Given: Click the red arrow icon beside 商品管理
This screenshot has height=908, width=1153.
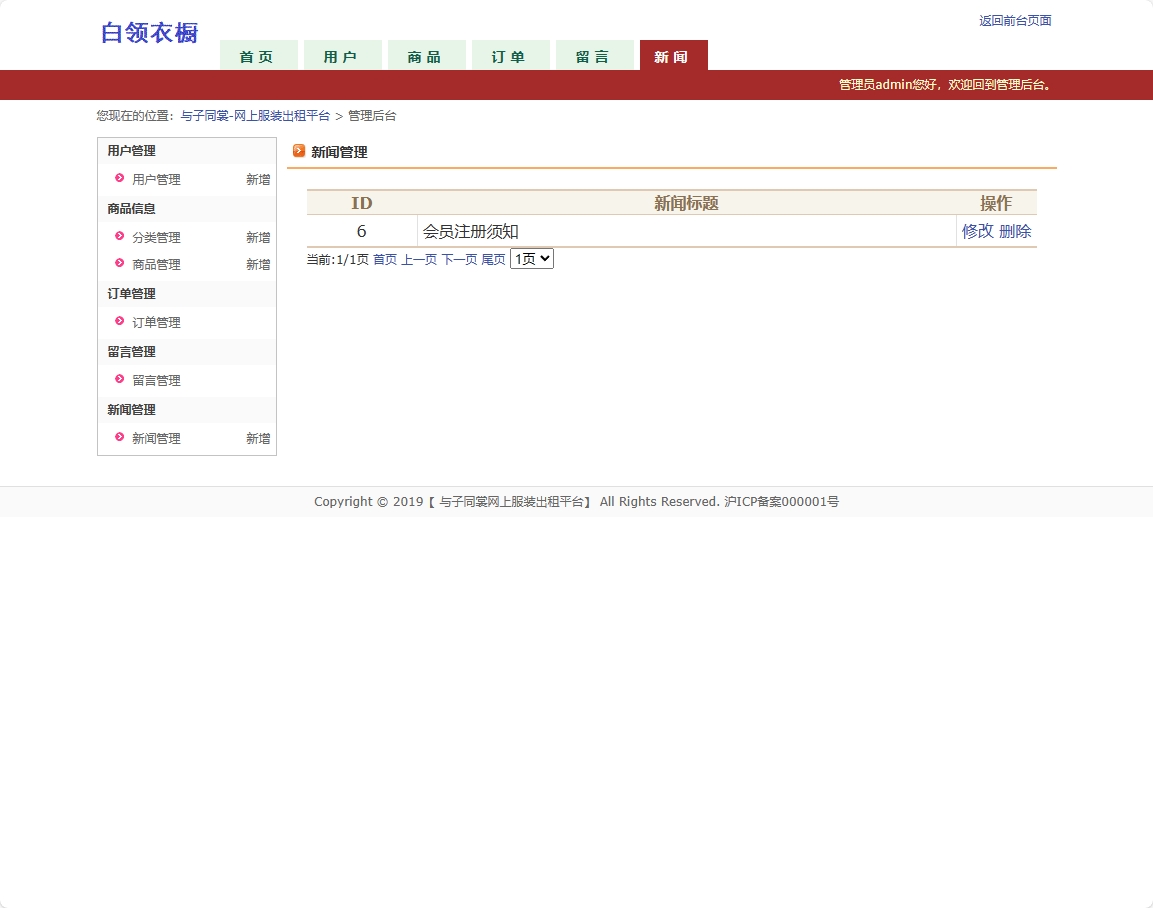Looking at the screenshot, I should click(119, 264).
